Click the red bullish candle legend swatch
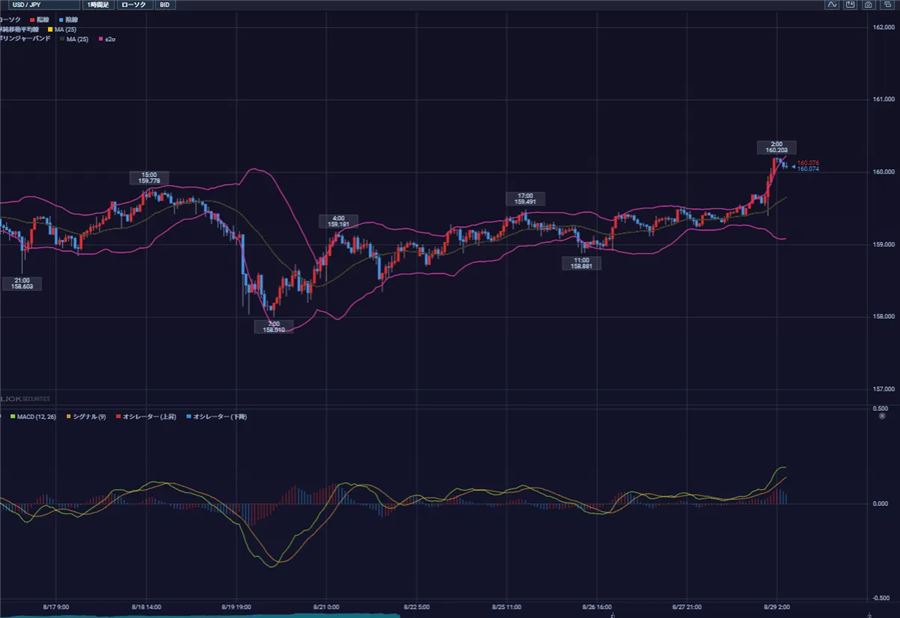 33,20
